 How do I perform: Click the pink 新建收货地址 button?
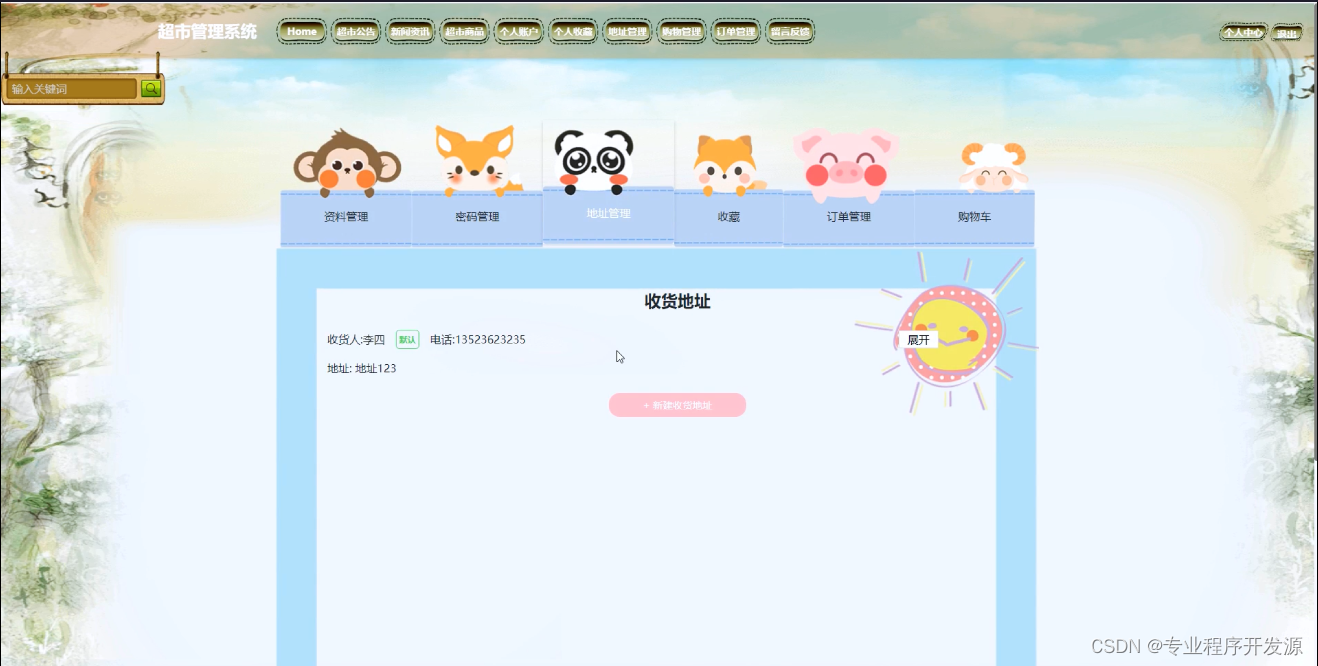coord(677,405)
